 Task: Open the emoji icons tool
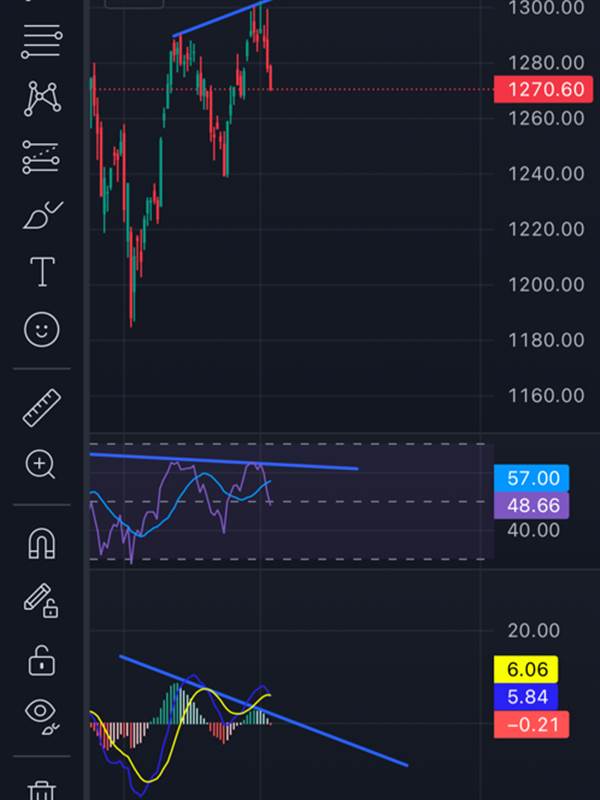(42, 330)
